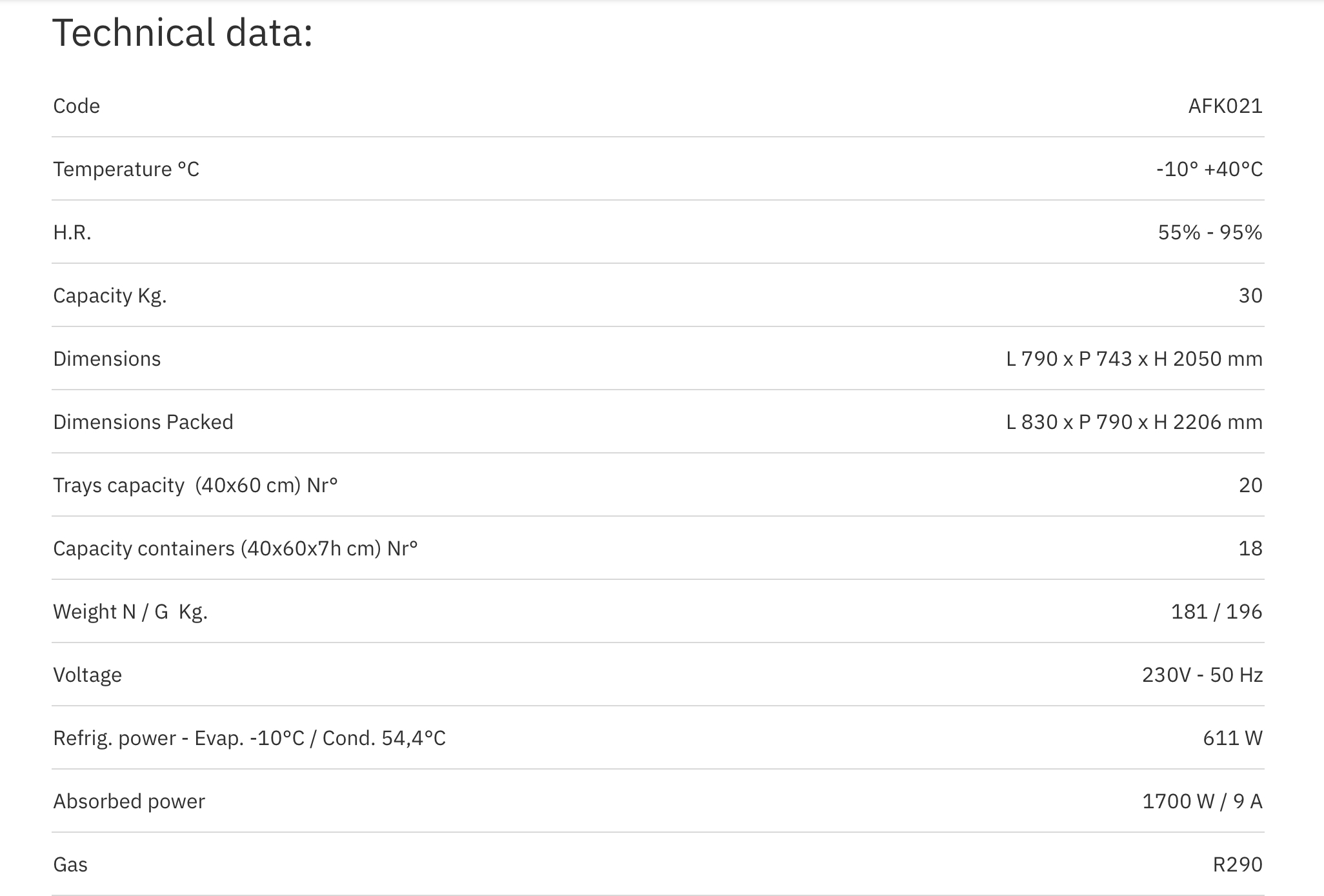Select the R290 gas value
This screenshot has height=896, width=1324.
1238,864
